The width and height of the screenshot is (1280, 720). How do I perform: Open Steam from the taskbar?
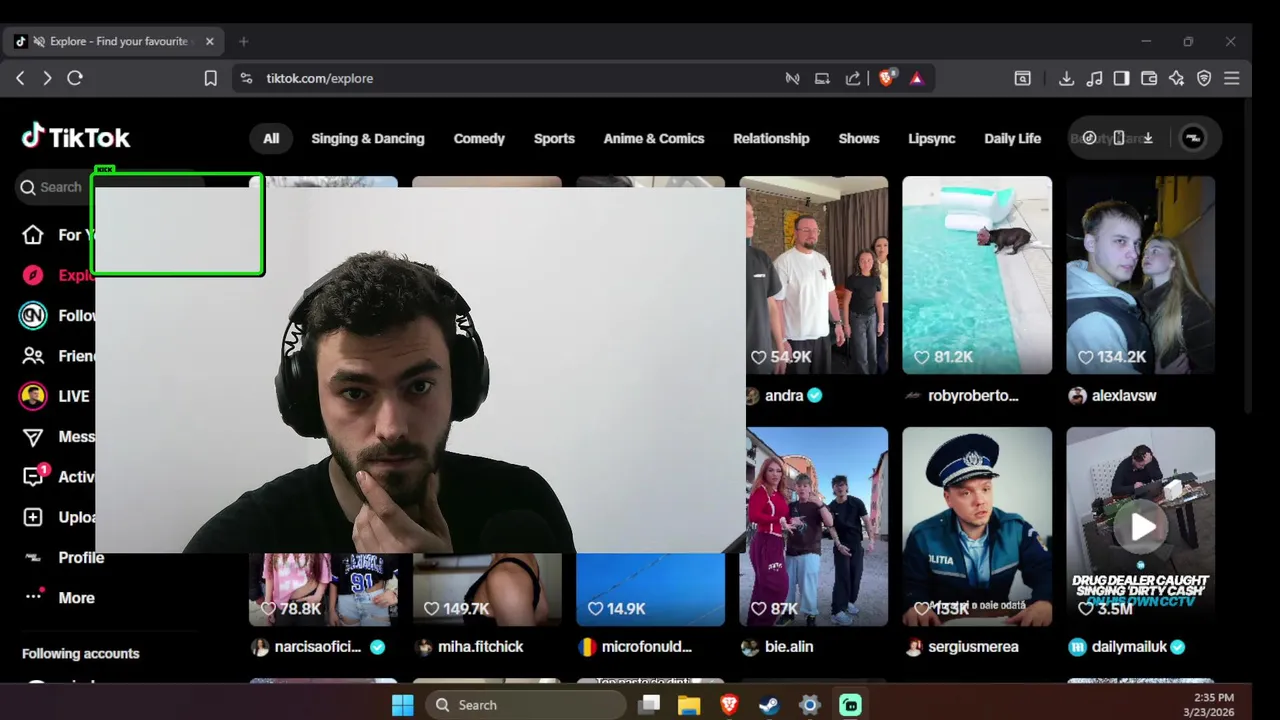[x=769, y=705]
